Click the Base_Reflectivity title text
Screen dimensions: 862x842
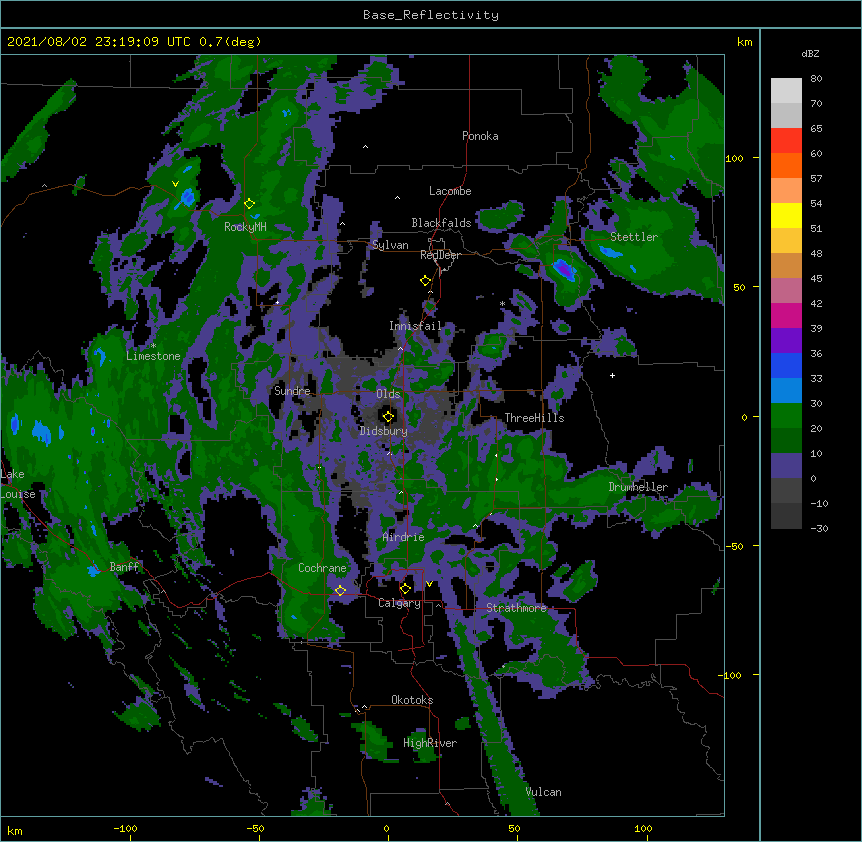[x=431, y=15]
